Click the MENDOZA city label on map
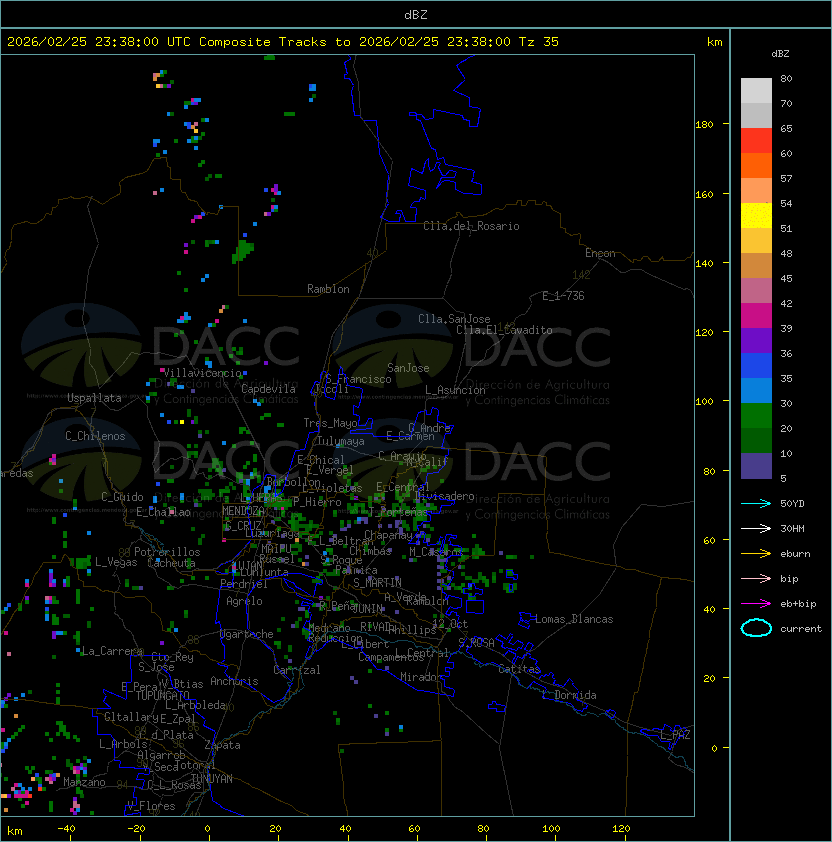This screenshot has width=832, height=842. coord(244,511)
